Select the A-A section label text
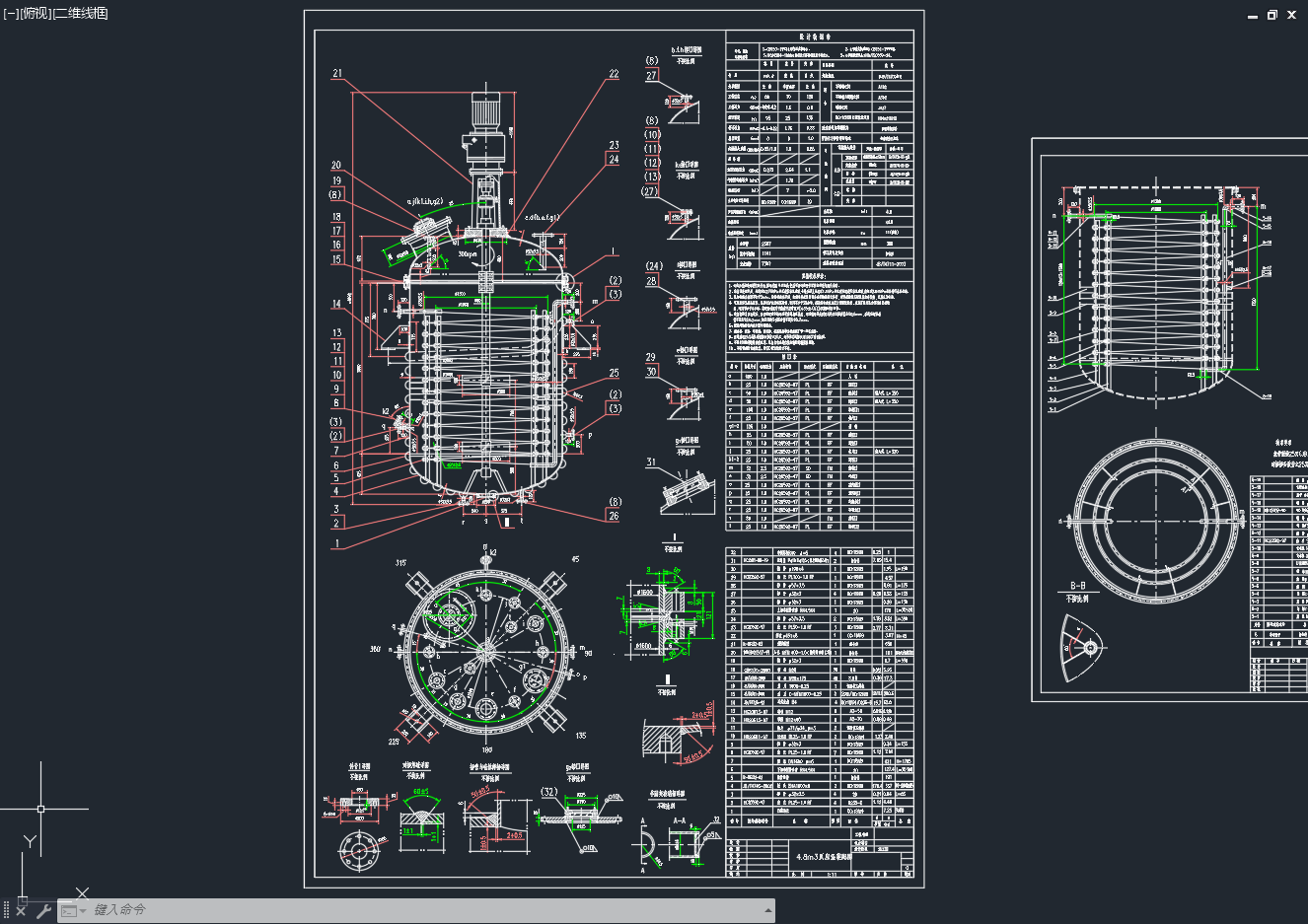The height and width of the screenshot is (924, 1308). (680, 819)
